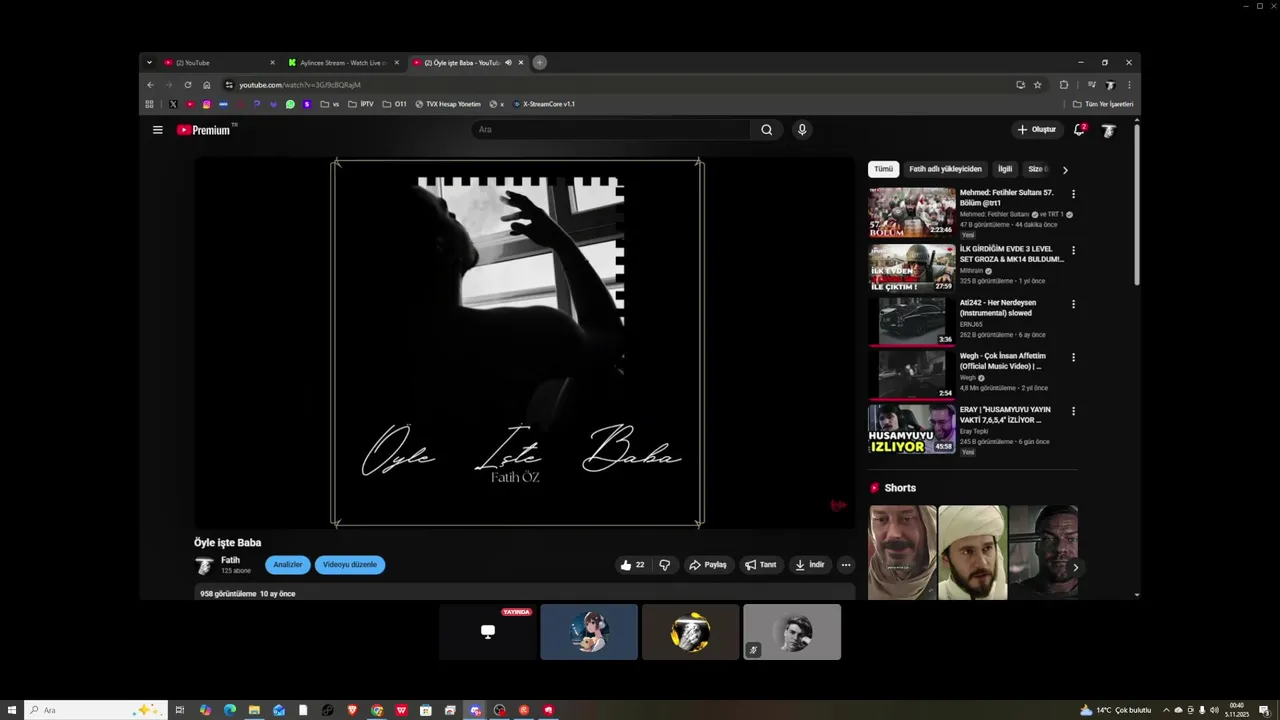Go to browser home page
This screenshot has width=1280, height=720.
pos(206,85)
